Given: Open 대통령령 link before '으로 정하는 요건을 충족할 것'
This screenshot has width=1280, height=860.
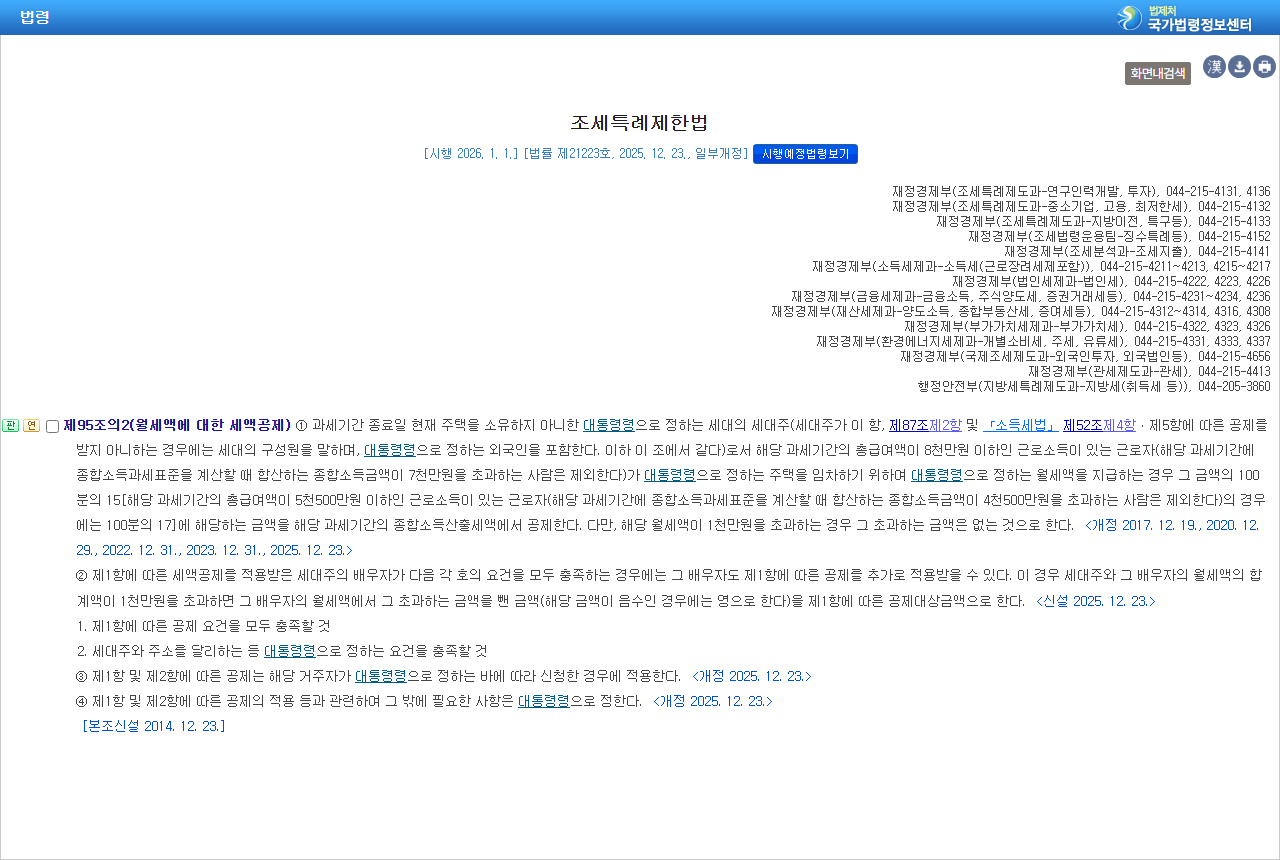Looking at the screenshot, I should click(290, 651).
